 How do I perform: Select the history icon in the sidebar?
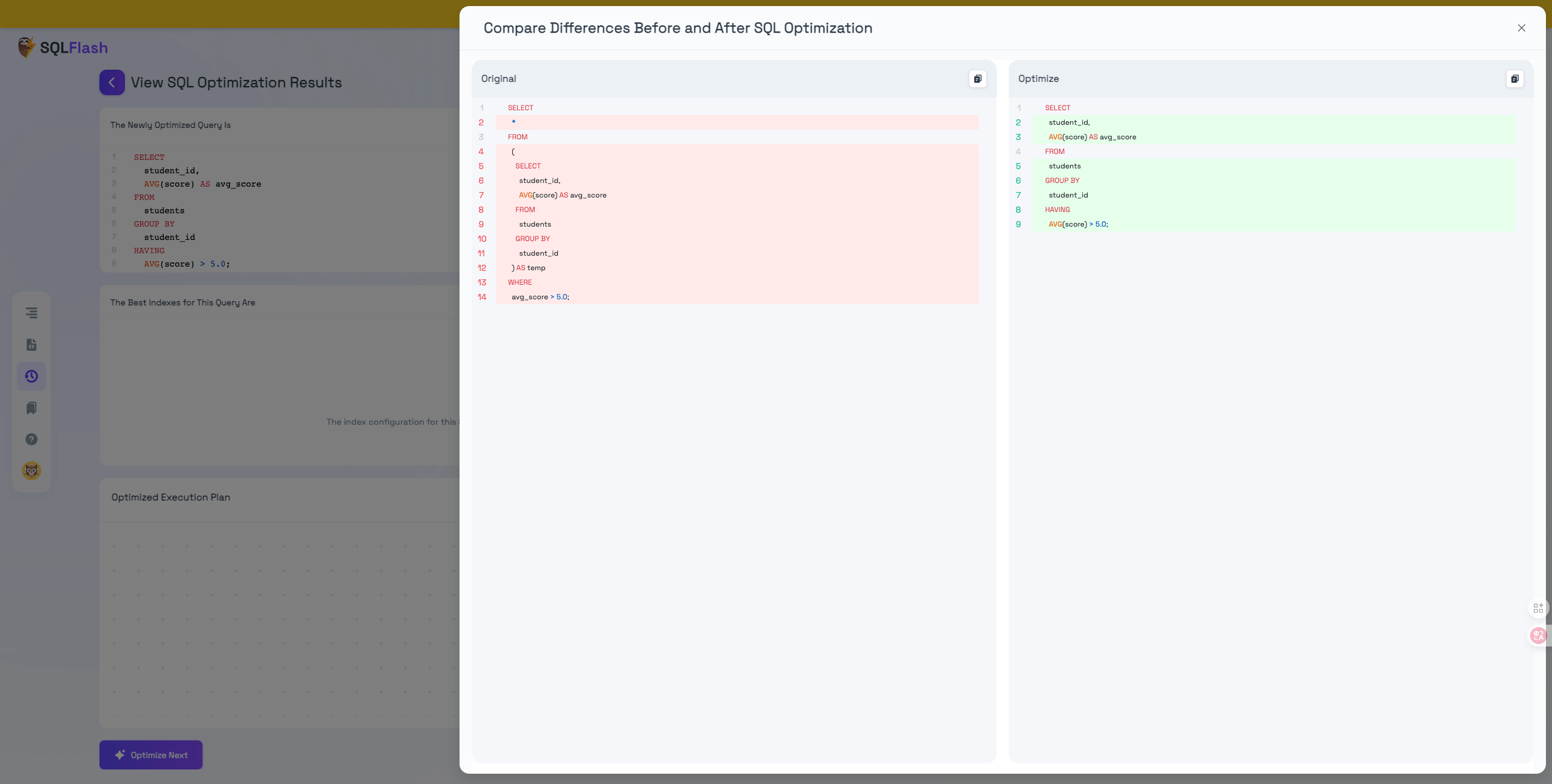tap(31, 376)
